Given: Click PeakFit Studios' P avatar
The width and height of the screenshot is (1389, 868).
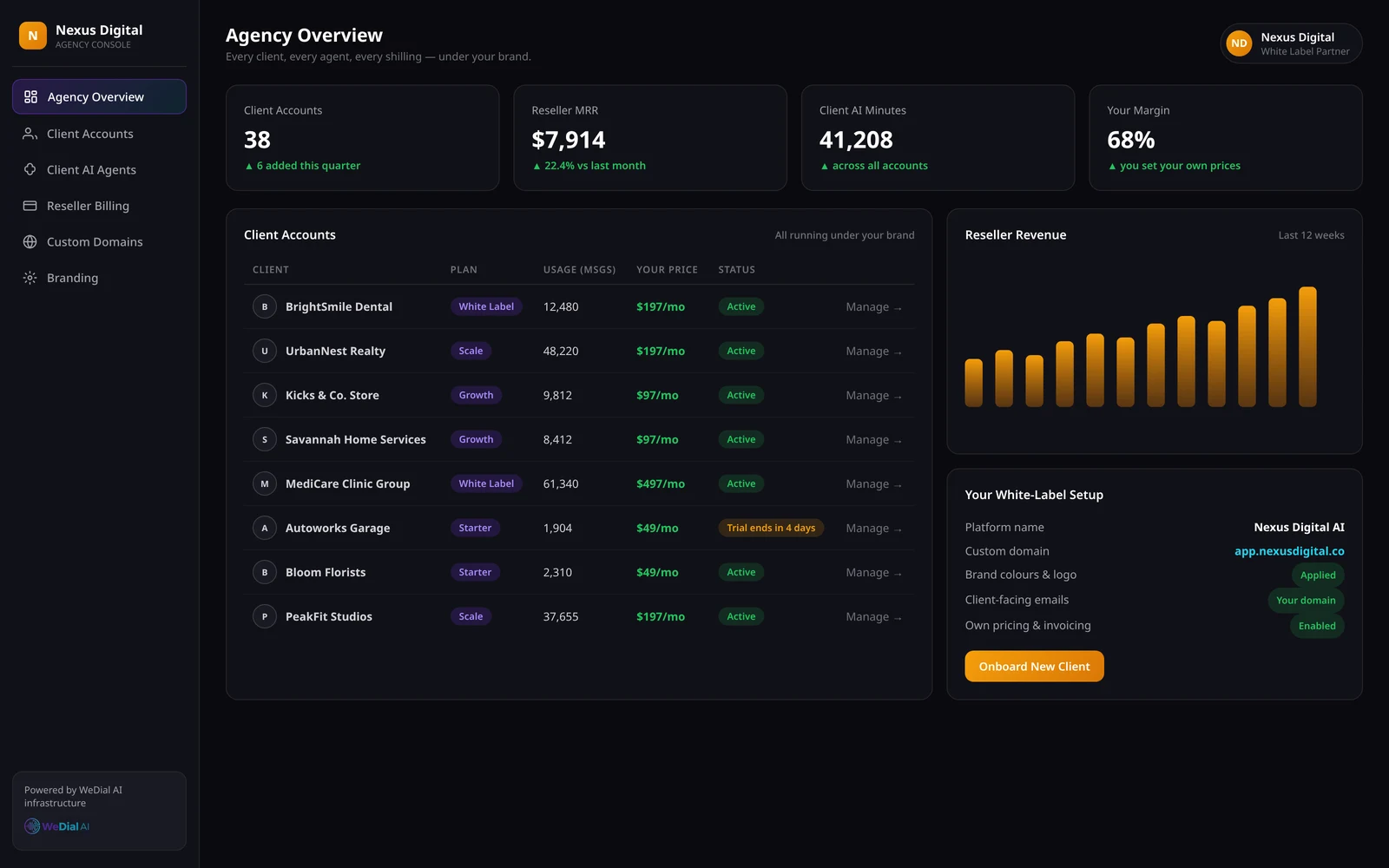Looking at the screenshot, I should (265, 616).
